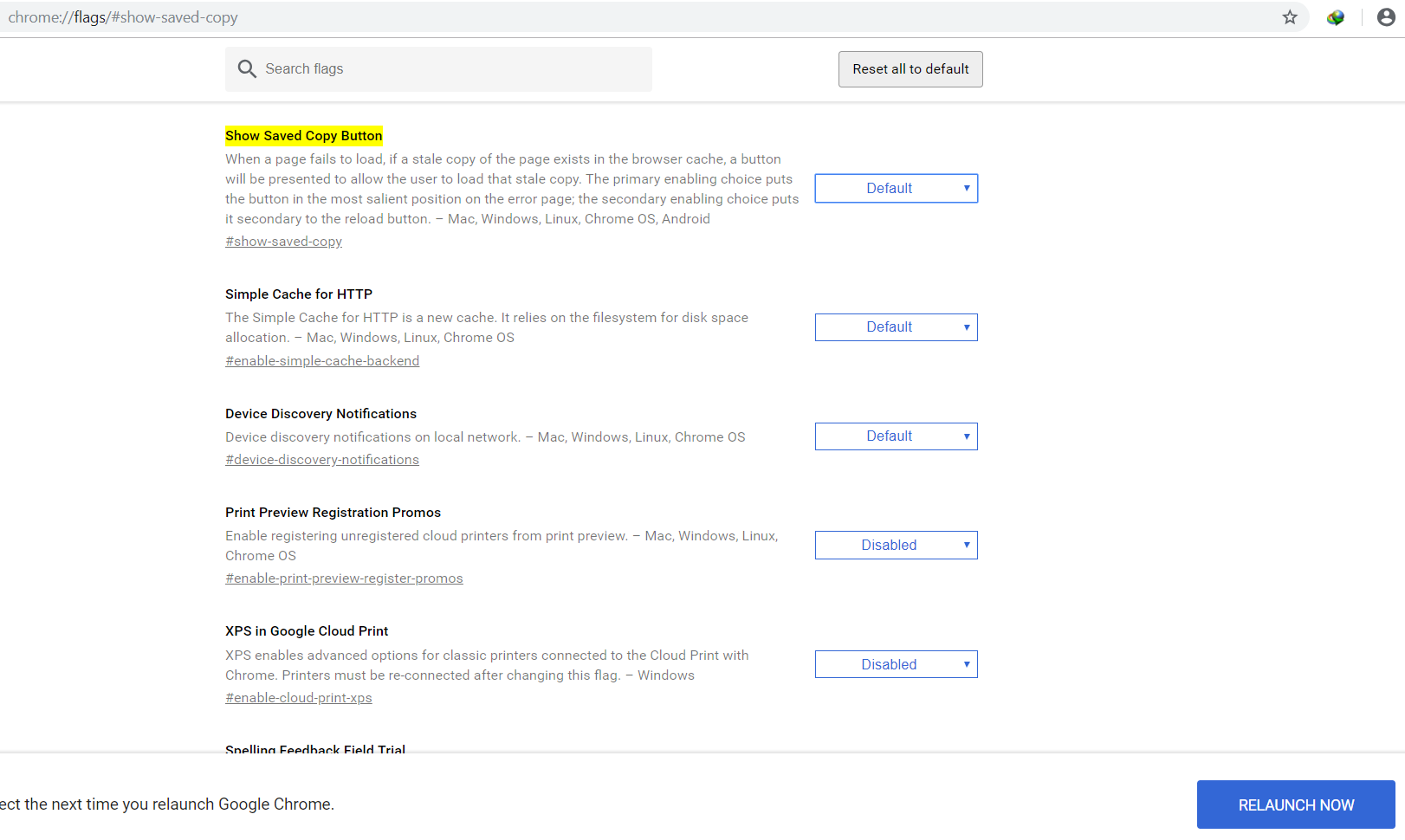
Task: Focus the Search flags input field
Action: click(x=438, y=69)
